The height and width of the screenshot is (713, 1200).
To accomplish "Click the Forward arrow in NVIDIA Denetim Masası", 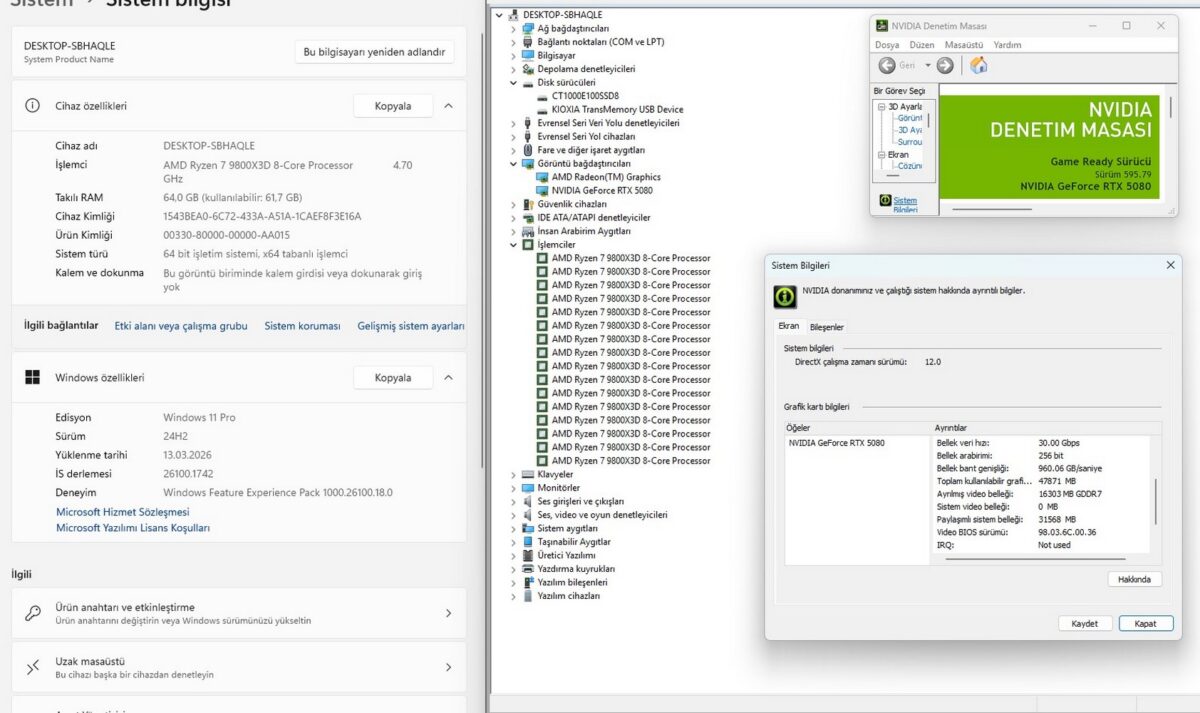I will click(x=945, y=65).
